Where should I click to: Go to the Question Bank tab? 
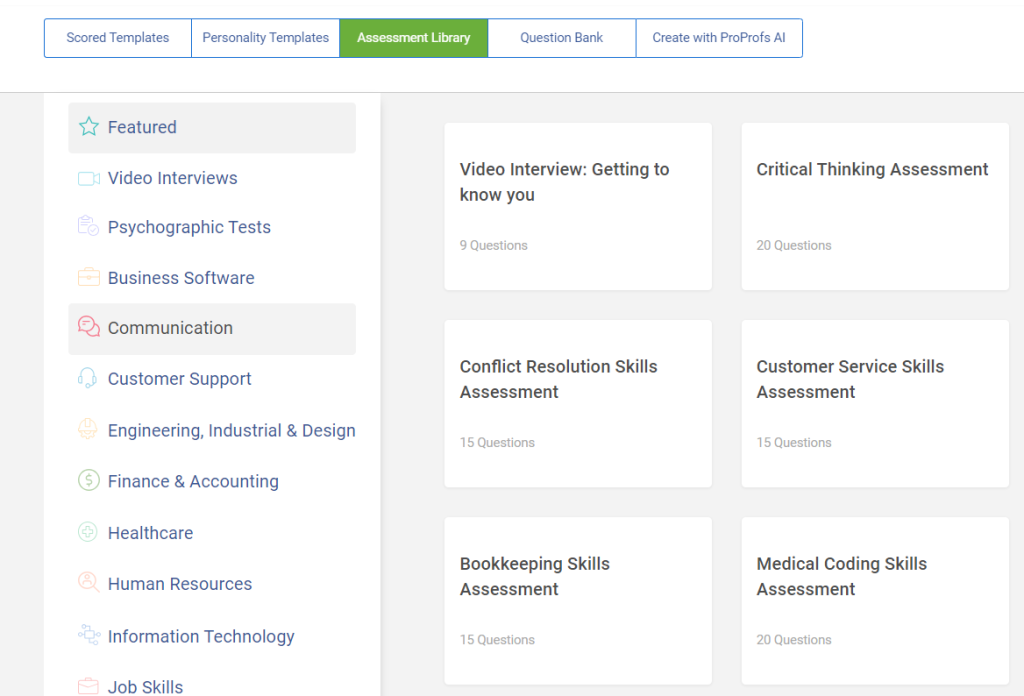[561, 38]
